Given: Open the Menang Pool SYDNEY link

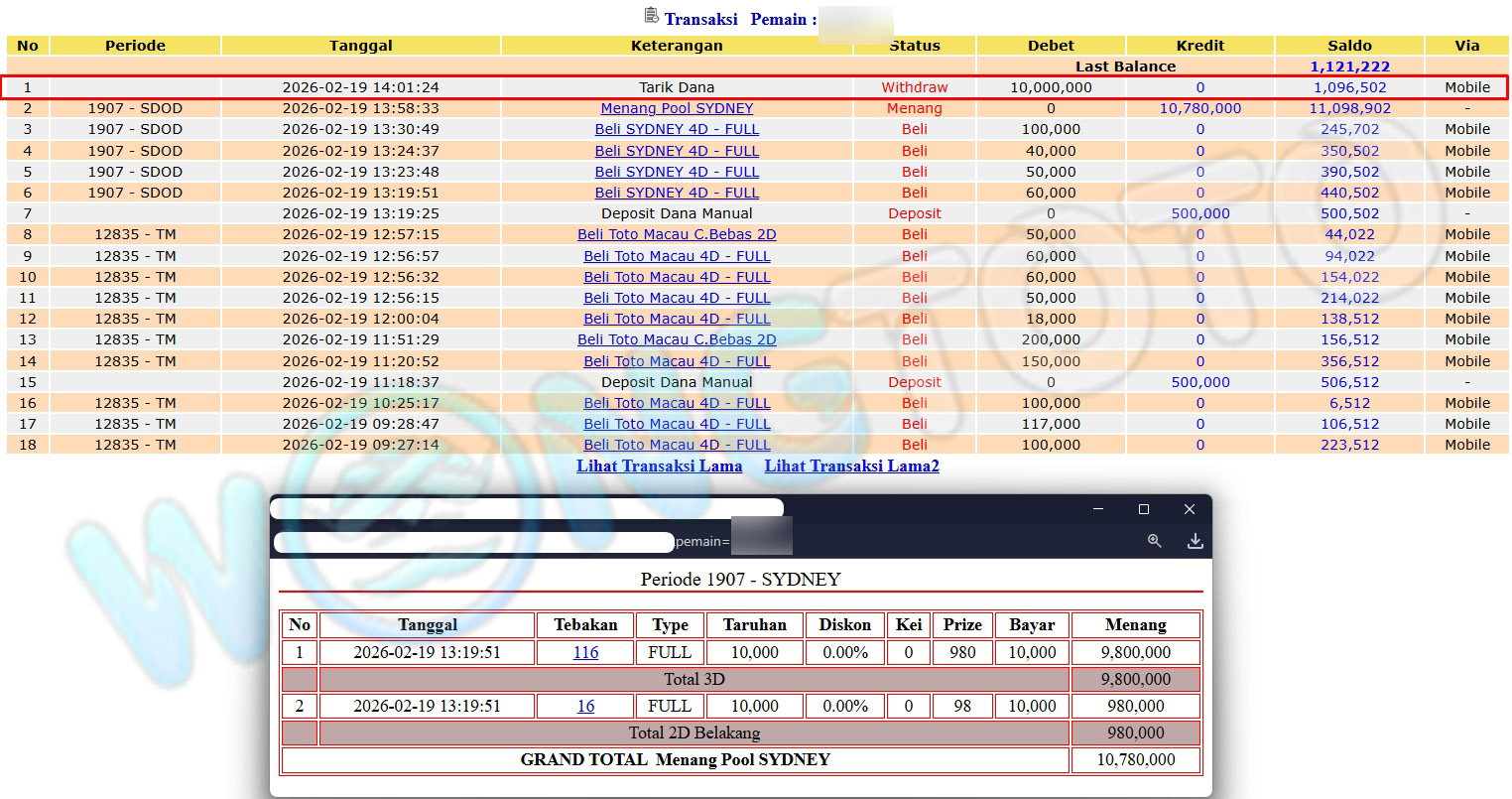Looking at the screenshot, I should click(x=677, y=108).
